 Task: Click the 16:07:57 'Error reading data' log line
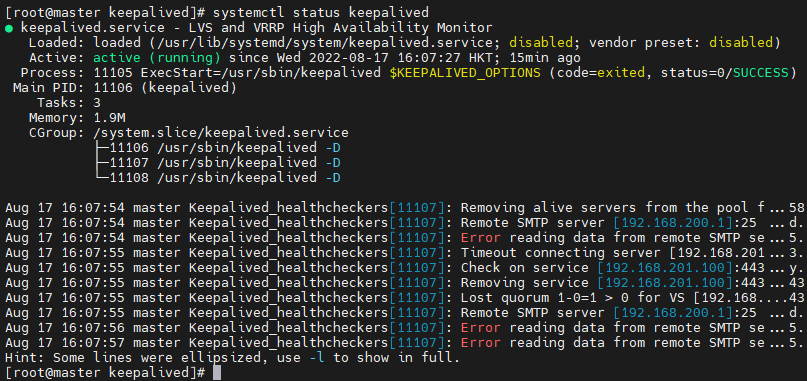pos(405,342)
